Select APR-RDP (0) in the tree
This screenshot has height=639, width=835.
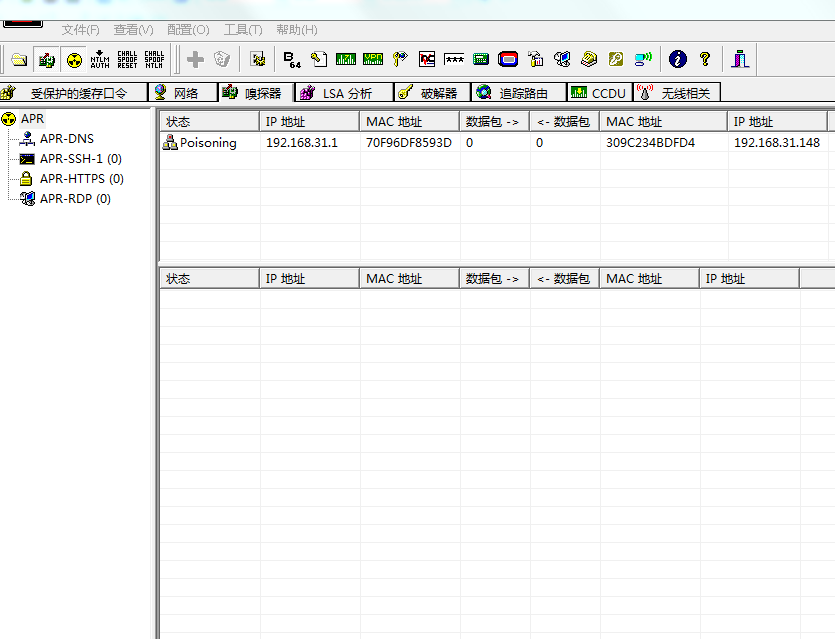tap(75, 199)
